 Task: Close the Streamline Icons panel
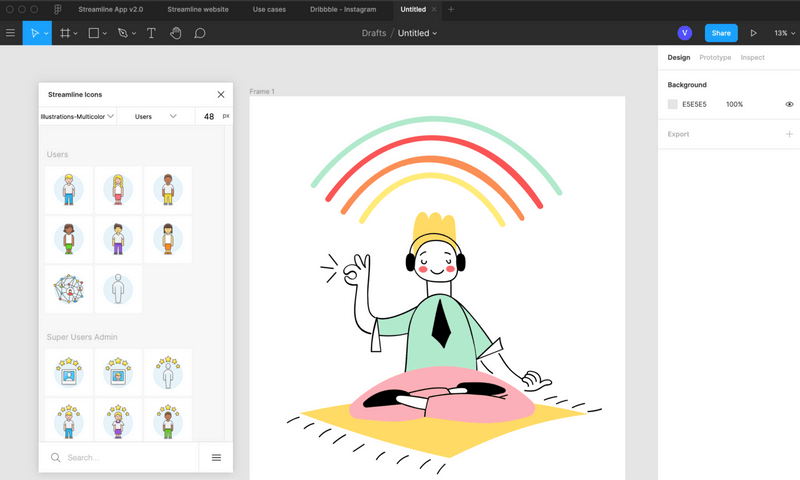click(x=221, y=94)
